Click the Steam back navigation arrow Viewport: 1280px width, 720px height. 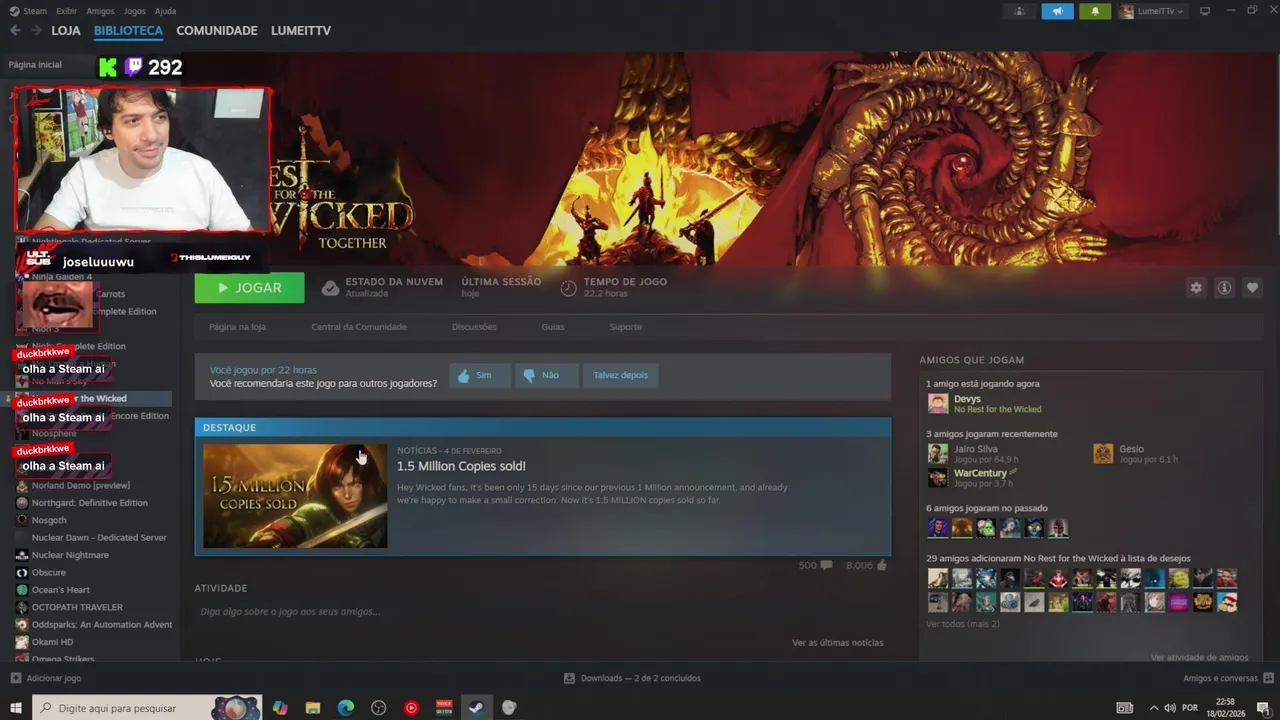tap(15, 31)
